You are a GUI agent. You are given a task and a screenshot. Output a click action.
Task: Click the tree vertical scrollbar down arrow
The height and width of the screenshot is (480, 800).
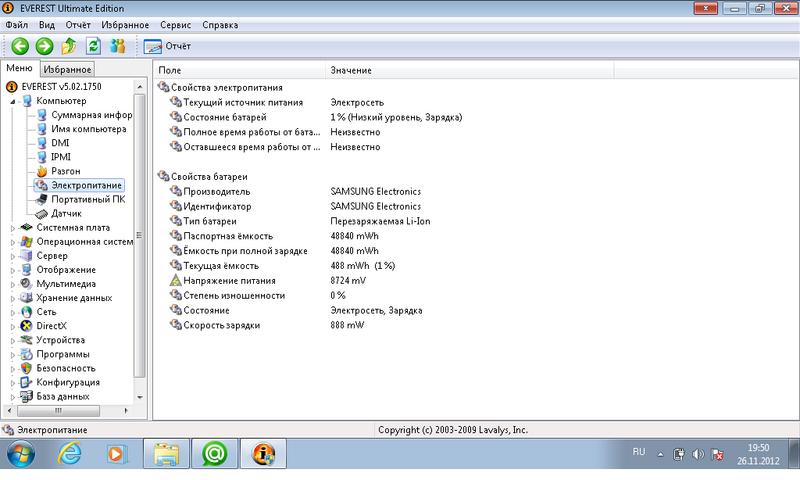(140, 397)
